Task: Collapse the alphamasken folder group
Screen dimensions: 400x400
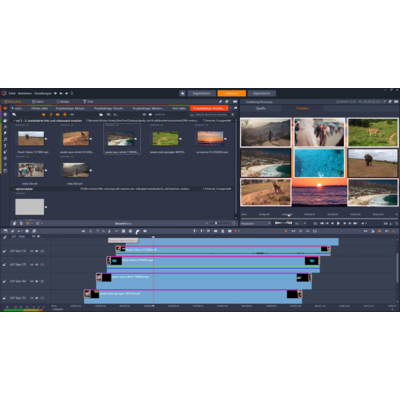Action: tap(14, 189)
